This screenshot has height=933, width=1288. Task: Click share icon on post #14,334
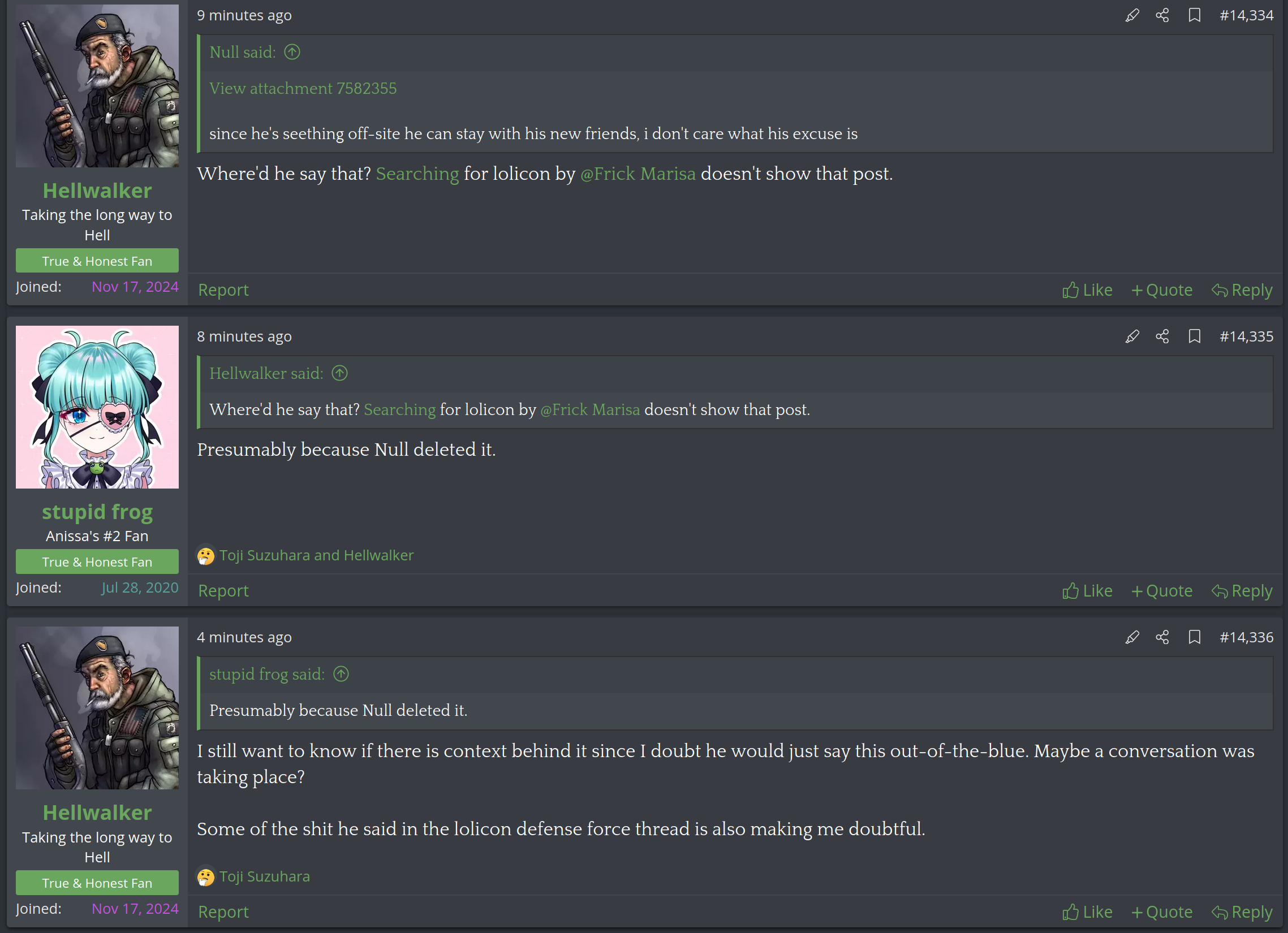coord(1162,15)
